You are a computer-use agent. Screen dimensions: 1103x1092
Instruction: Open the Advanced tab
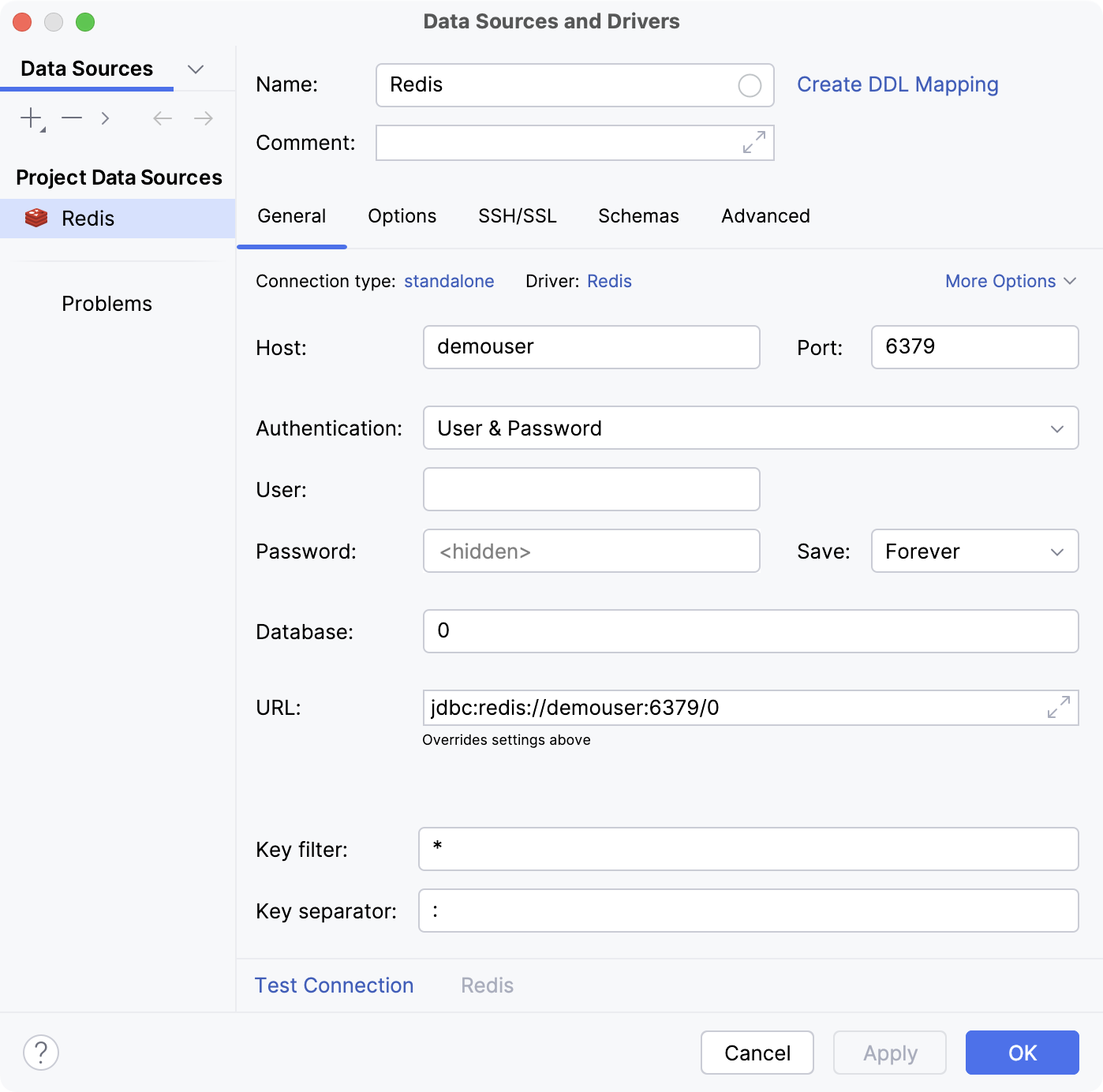765,215
